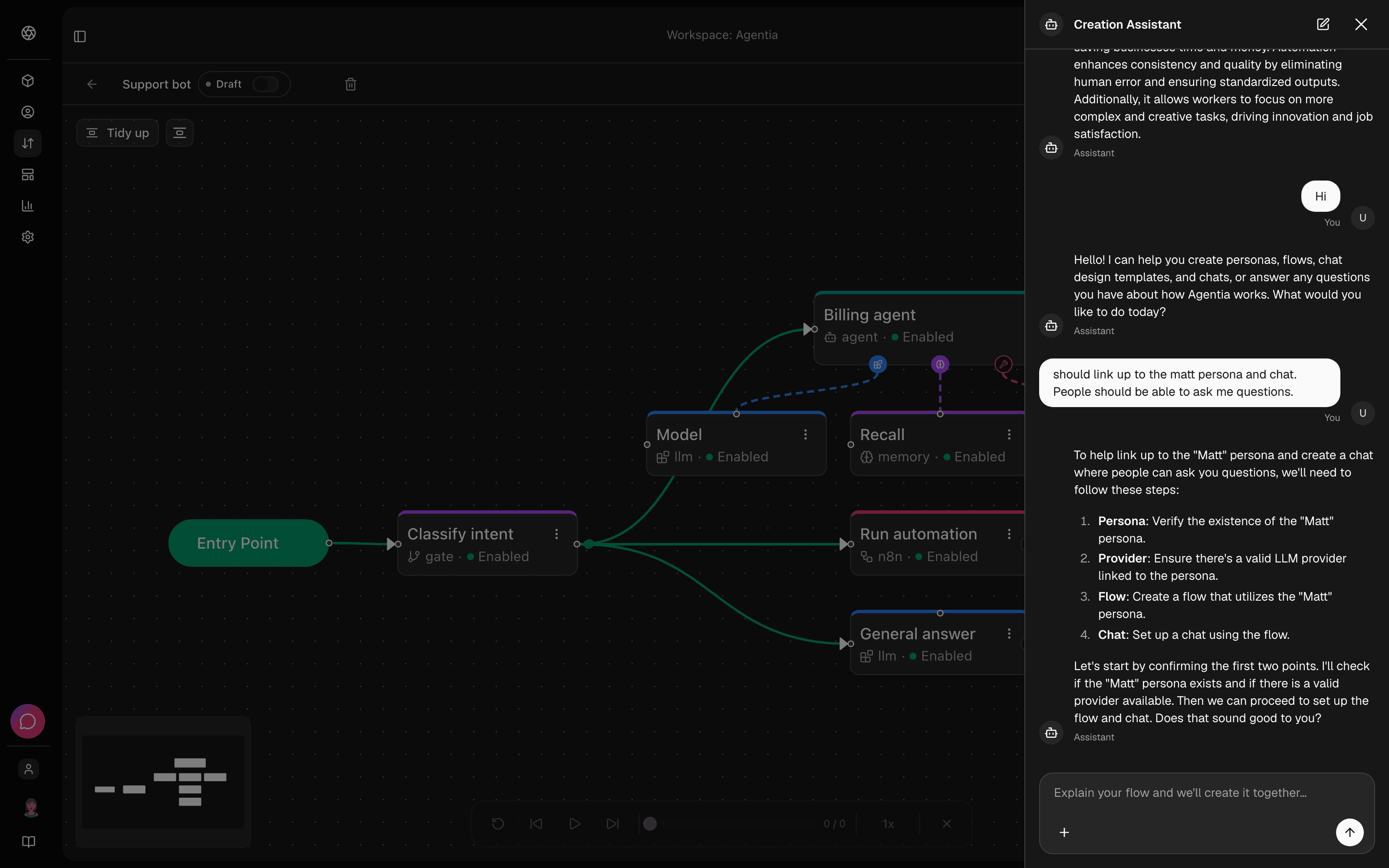Open the flows arrows icon in sidebar
Image resolution: width=1389 pixels, height=868 pixels.
[27, 143]
